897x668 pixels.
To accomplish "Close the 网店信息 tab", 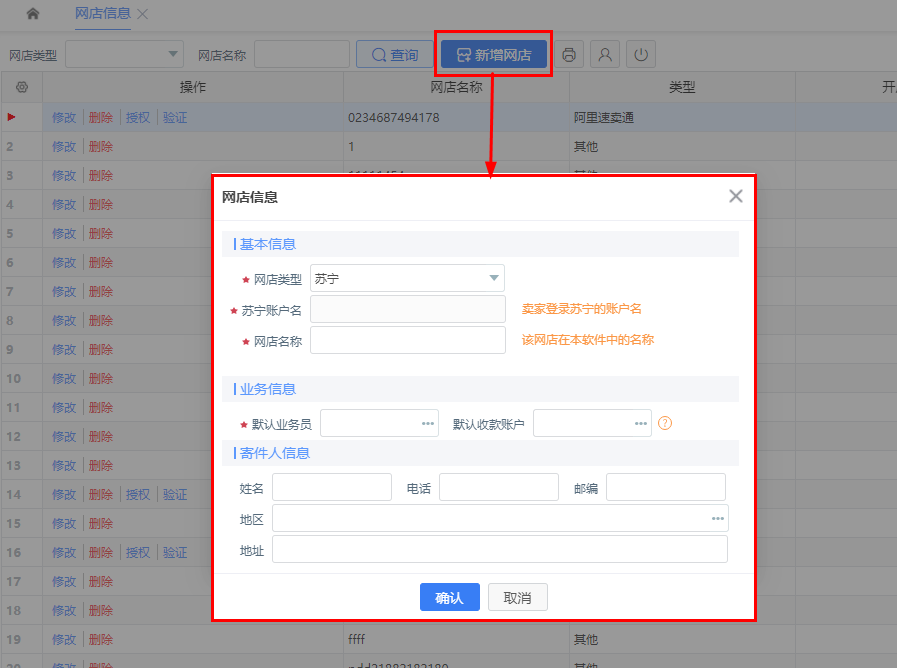I will [143, 14].
